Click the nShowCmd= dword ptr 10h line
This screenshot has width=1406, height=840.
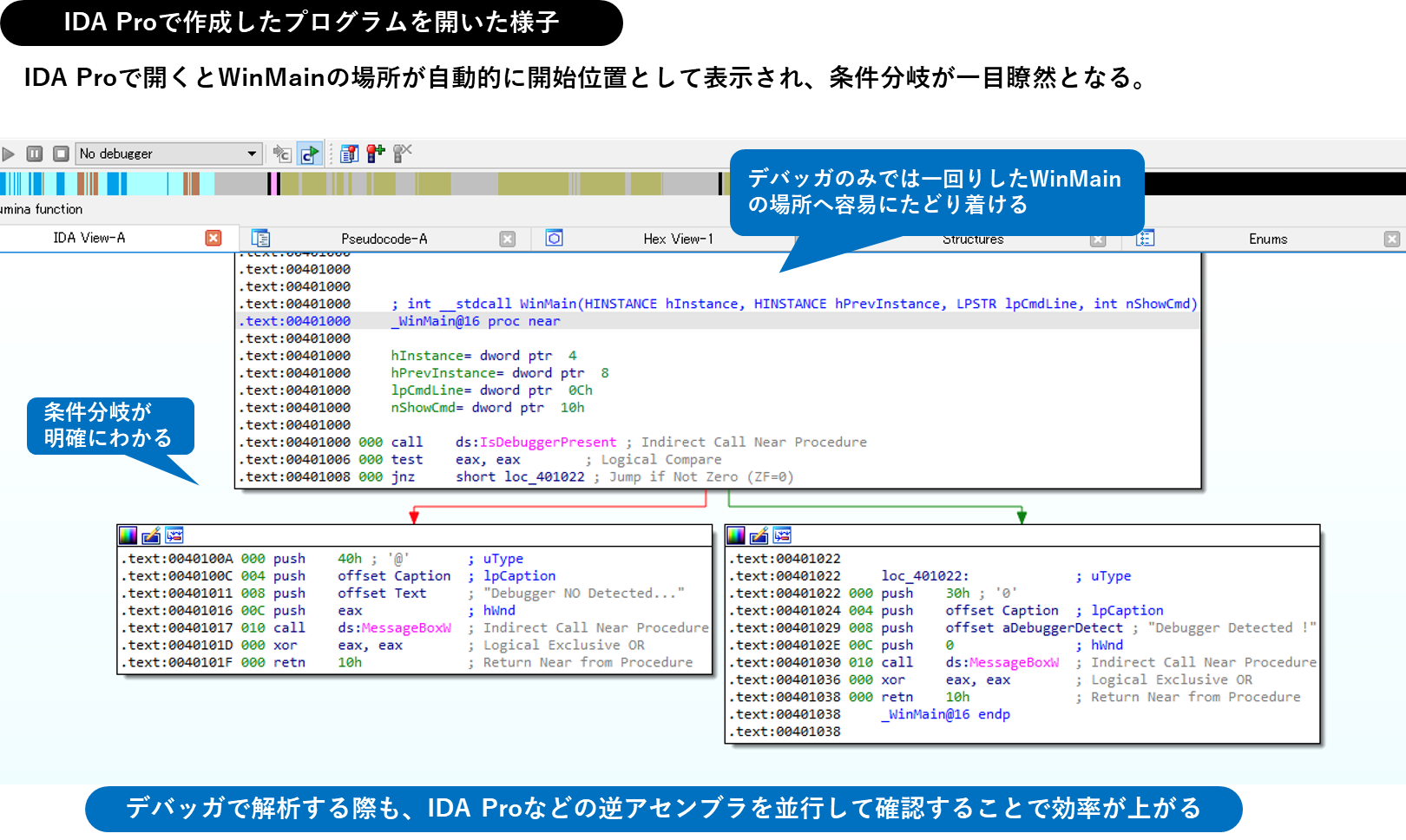tap(488, 408)
